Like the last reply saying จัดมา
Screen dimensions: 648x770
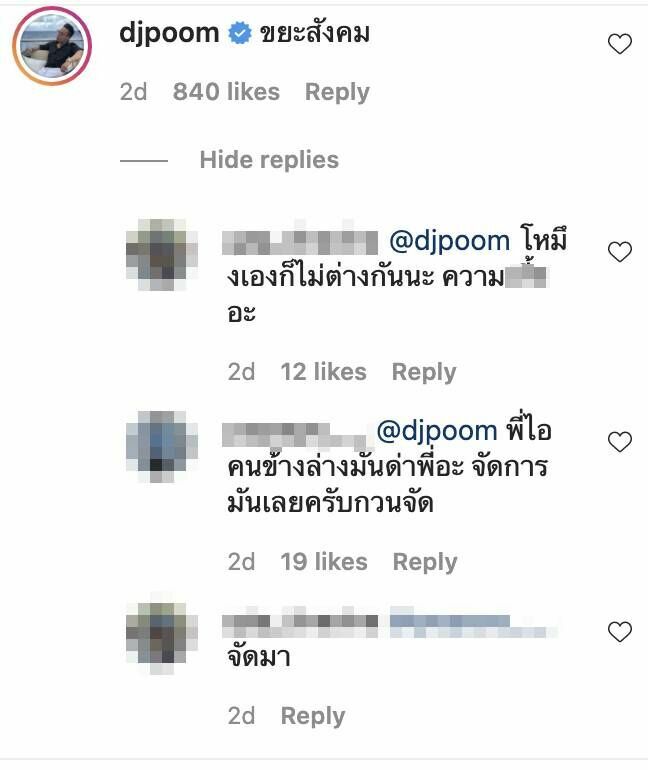620,632
